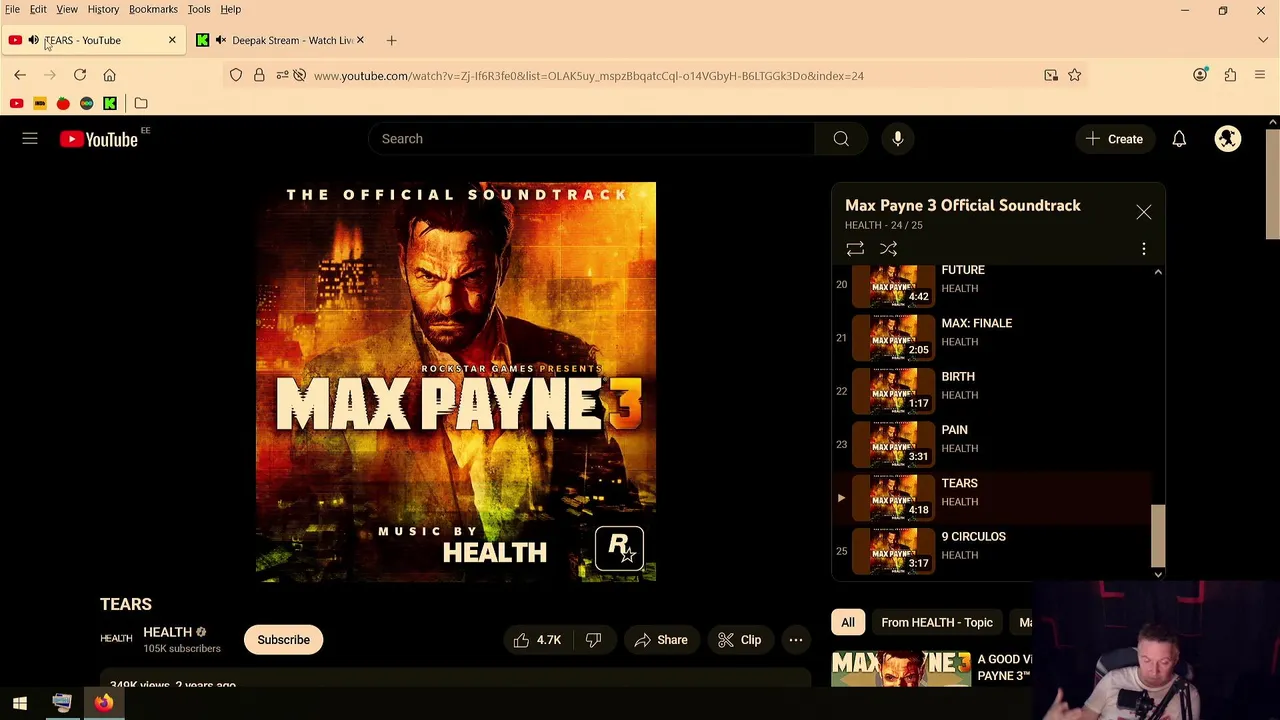Close the Max Payne 3 playlist panel
This screenshot has height=720, width=1280.
pos(1144,212)
